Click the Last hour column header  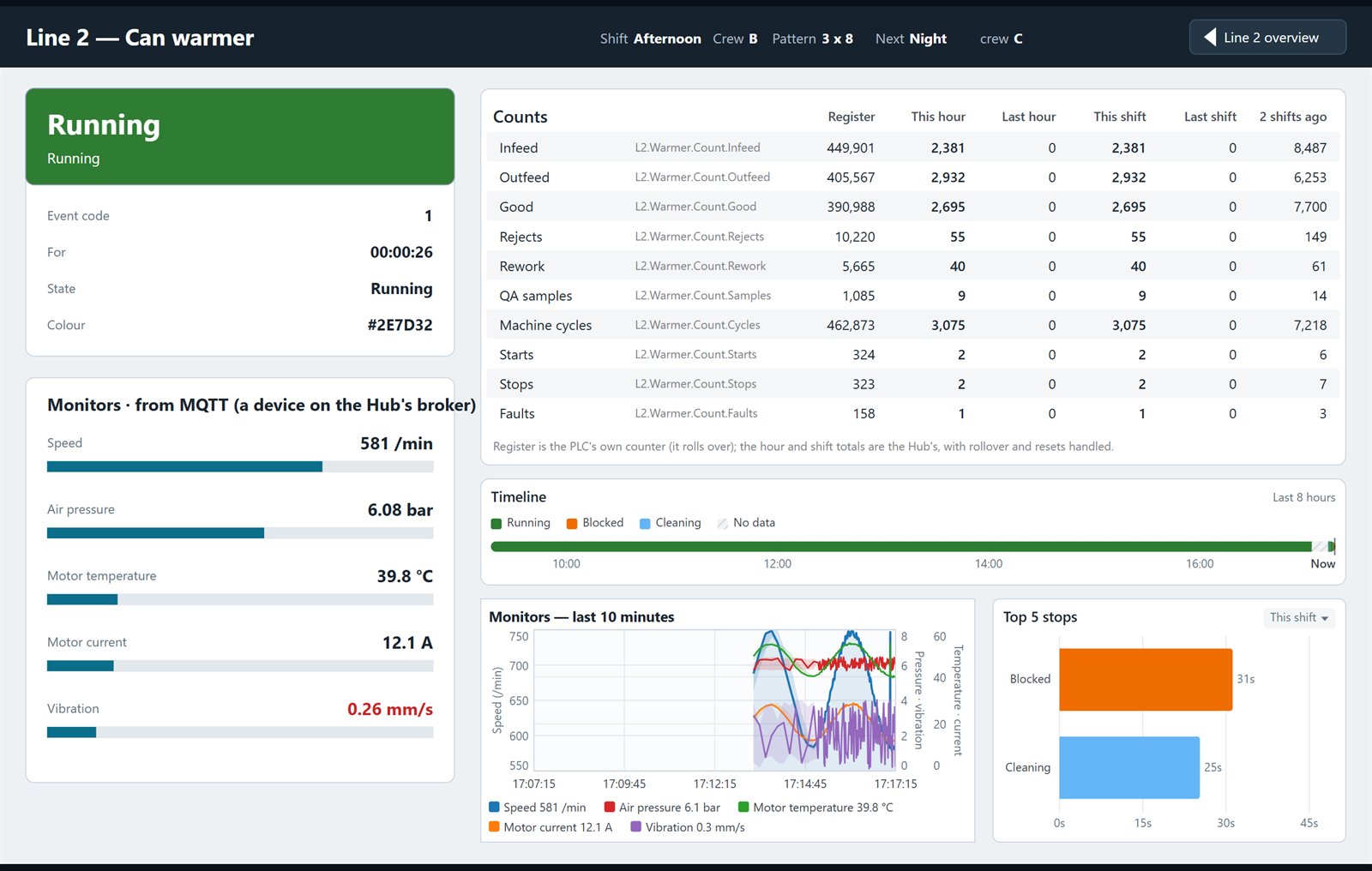1028,117
